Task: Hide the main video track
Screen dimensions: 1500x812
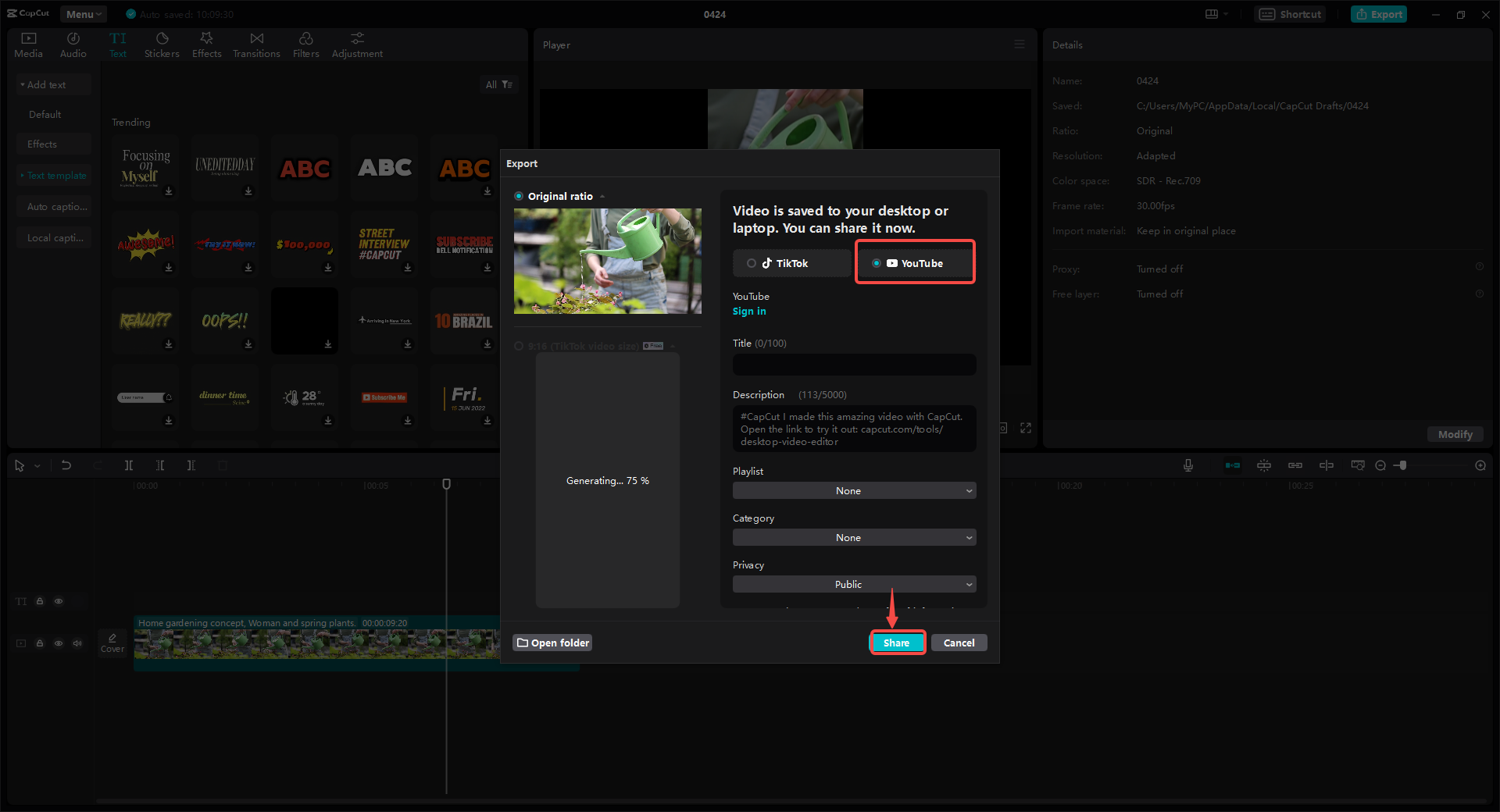Action: (59, 643)
